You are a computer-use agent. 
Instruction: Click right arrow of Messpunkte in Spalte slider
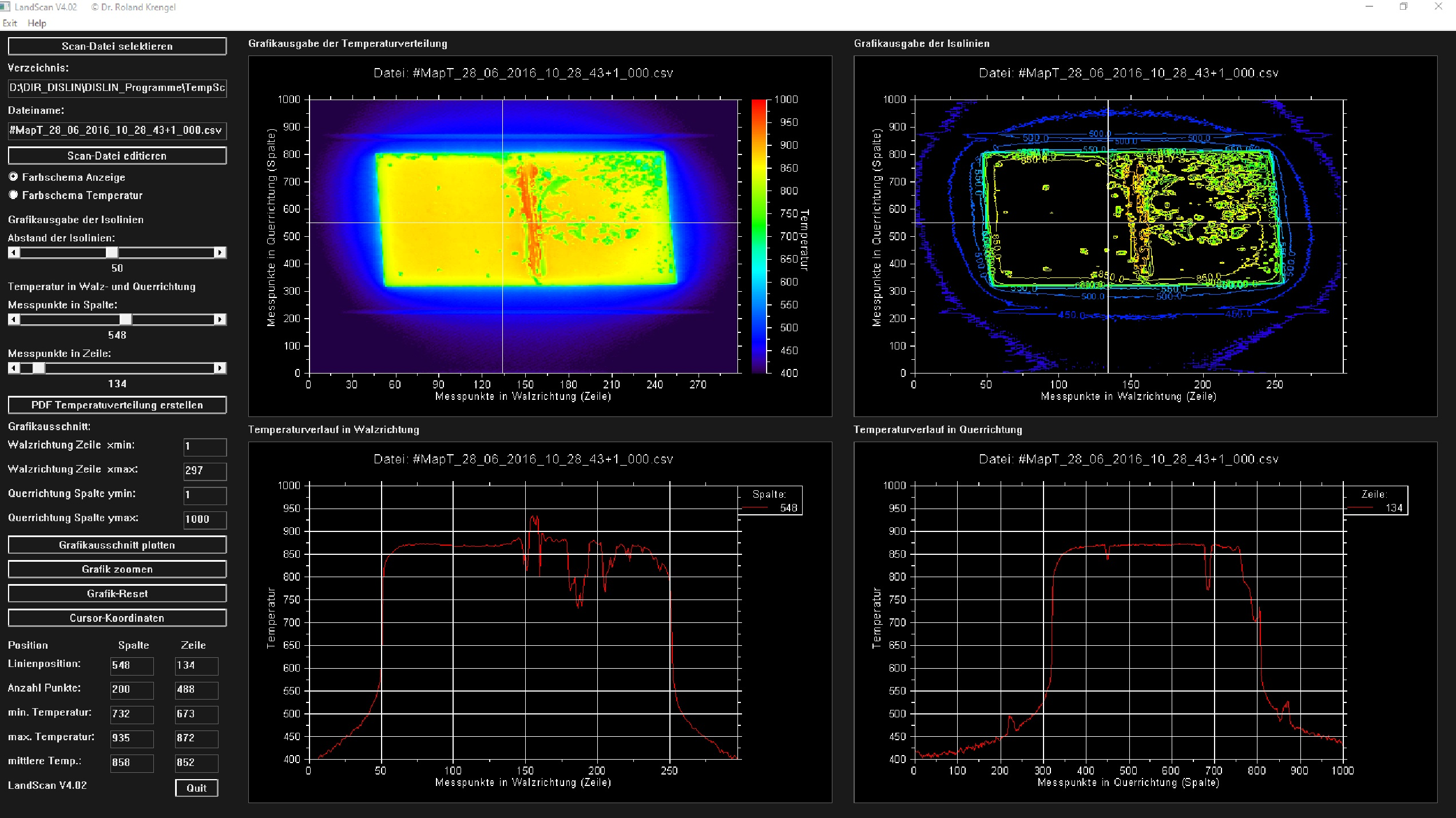[x=220, y=319]
